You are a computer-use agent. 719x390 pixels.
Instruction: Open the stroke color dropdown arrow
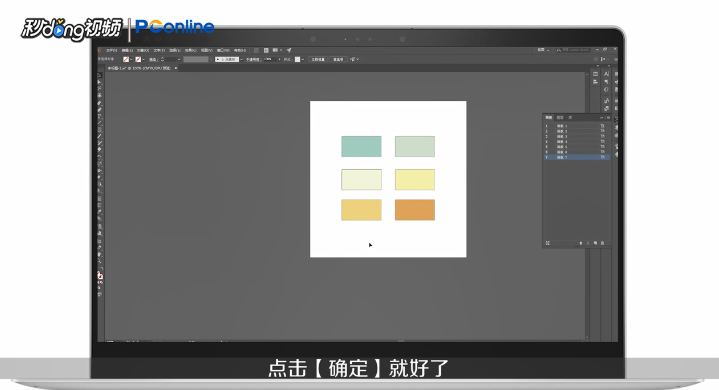(144, 59)
